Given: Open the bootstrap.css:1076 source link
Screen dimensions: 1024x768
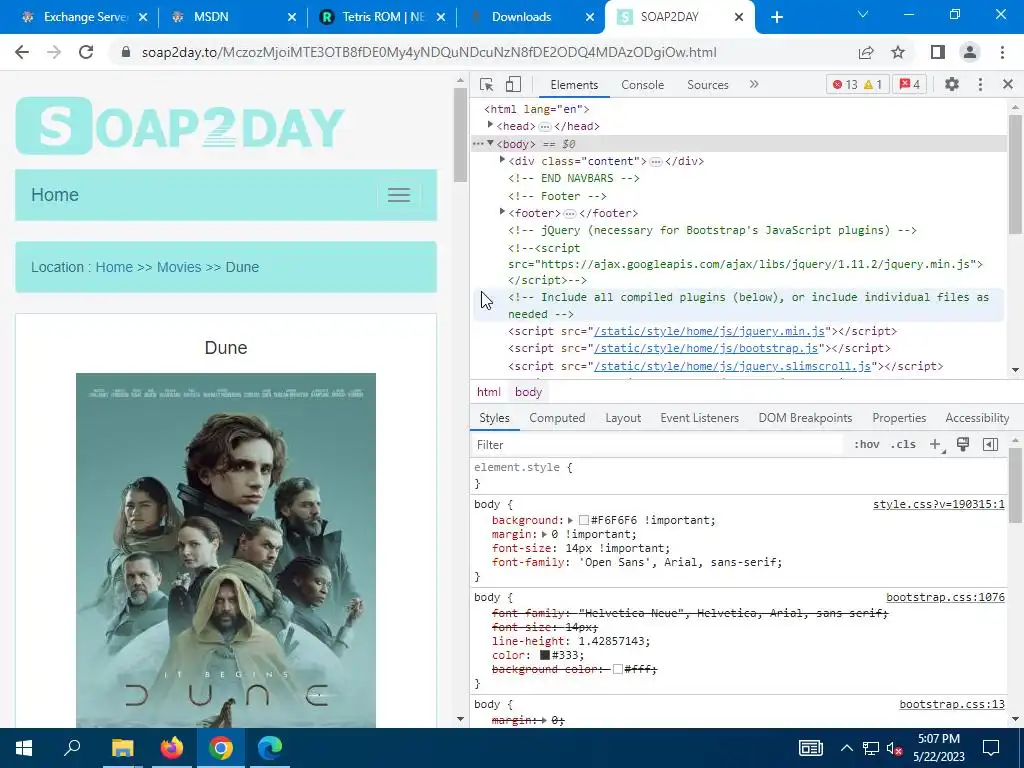Looking at the screenshot, I should tap(945, 598).
